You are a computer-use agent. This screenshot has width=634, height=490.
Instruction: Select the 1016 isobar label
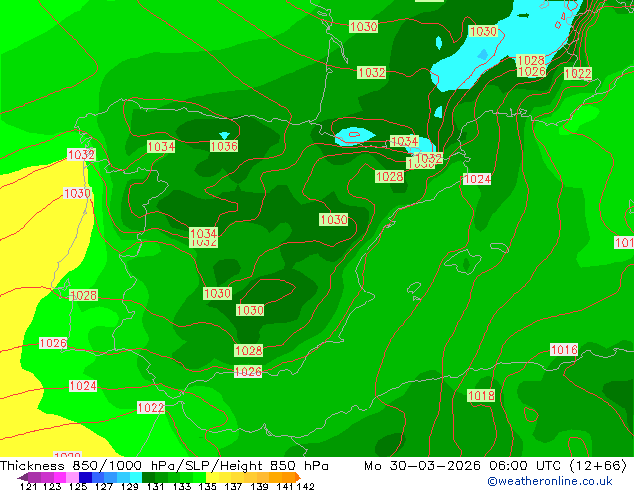[x=564, y=349]
